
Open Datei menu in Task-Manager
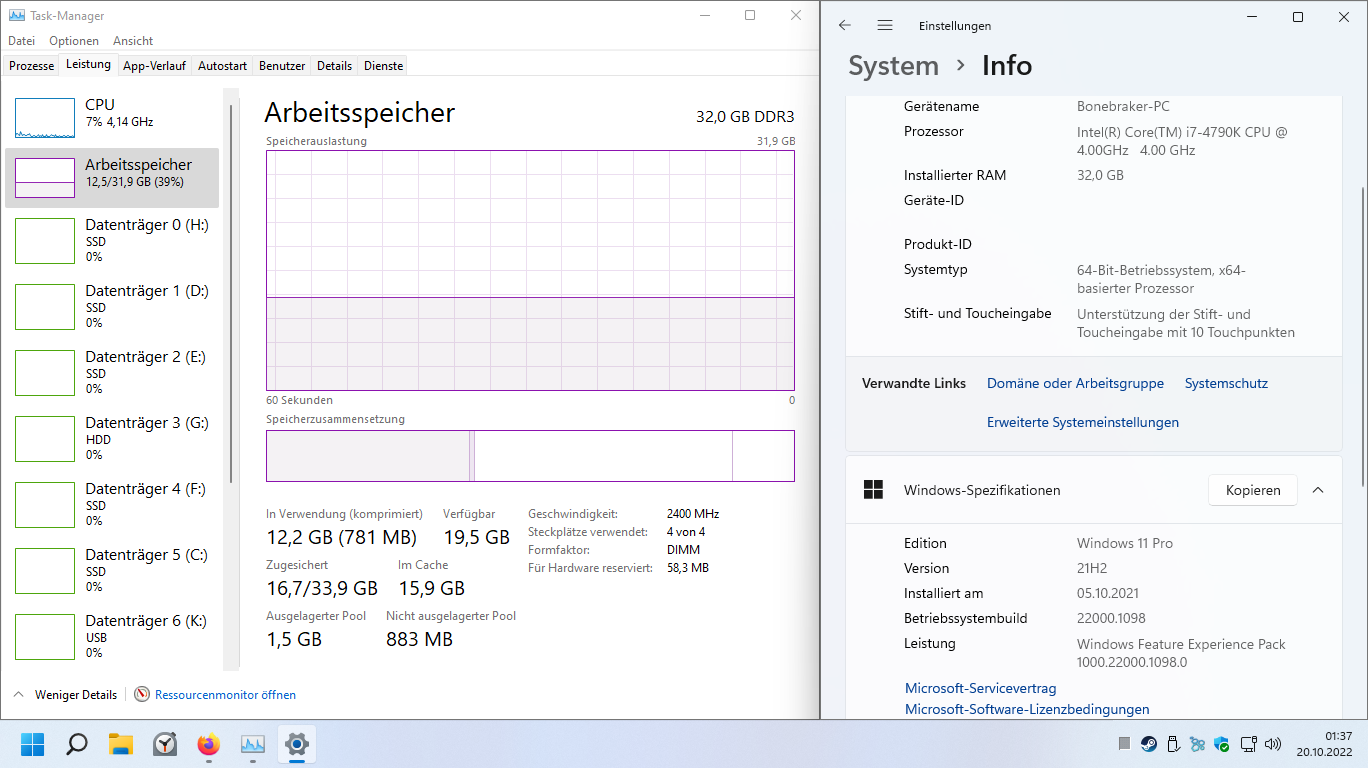click(x=21, y=41)
